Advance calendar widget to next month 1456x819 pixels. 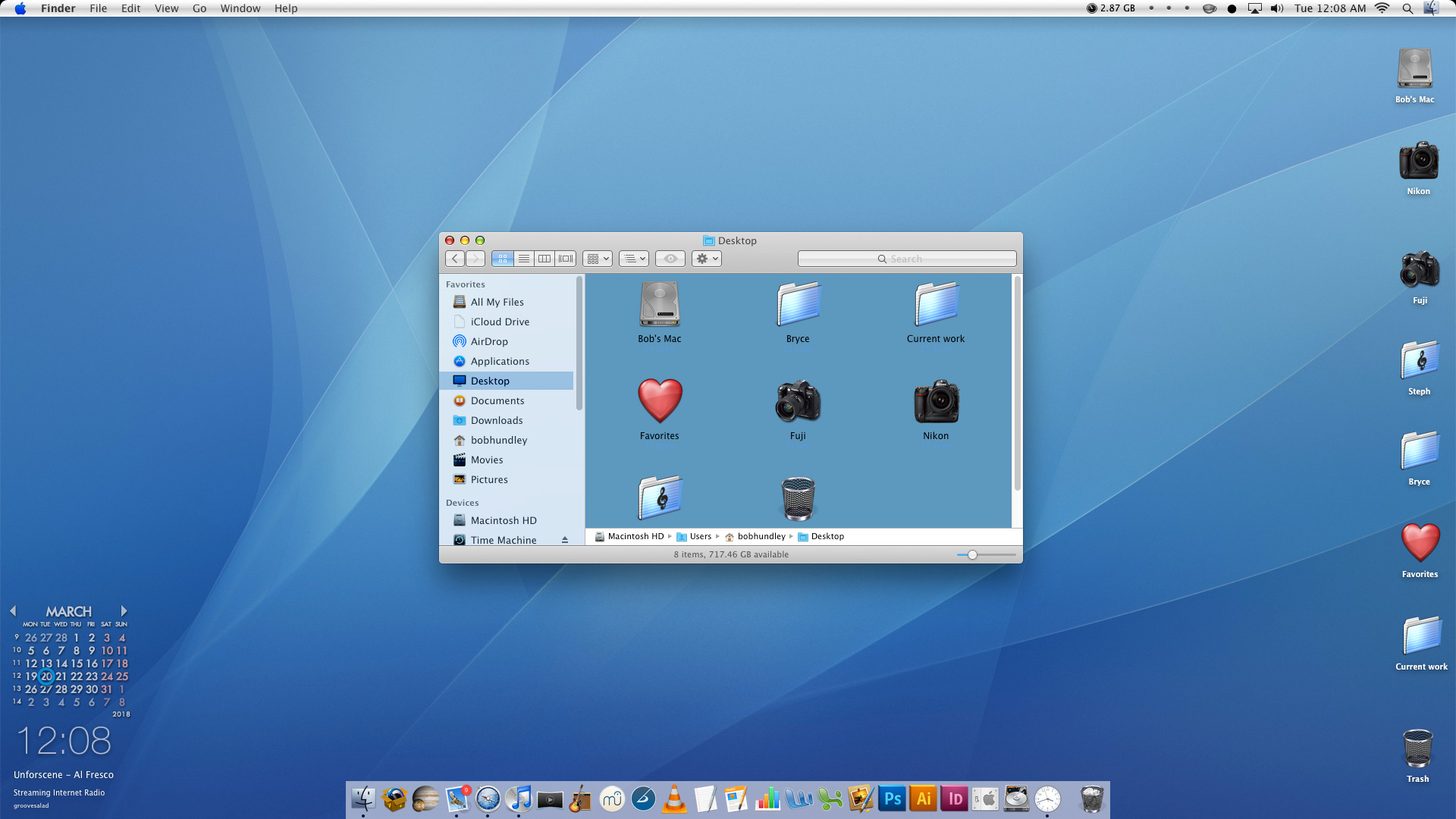(x=124, y=611)
